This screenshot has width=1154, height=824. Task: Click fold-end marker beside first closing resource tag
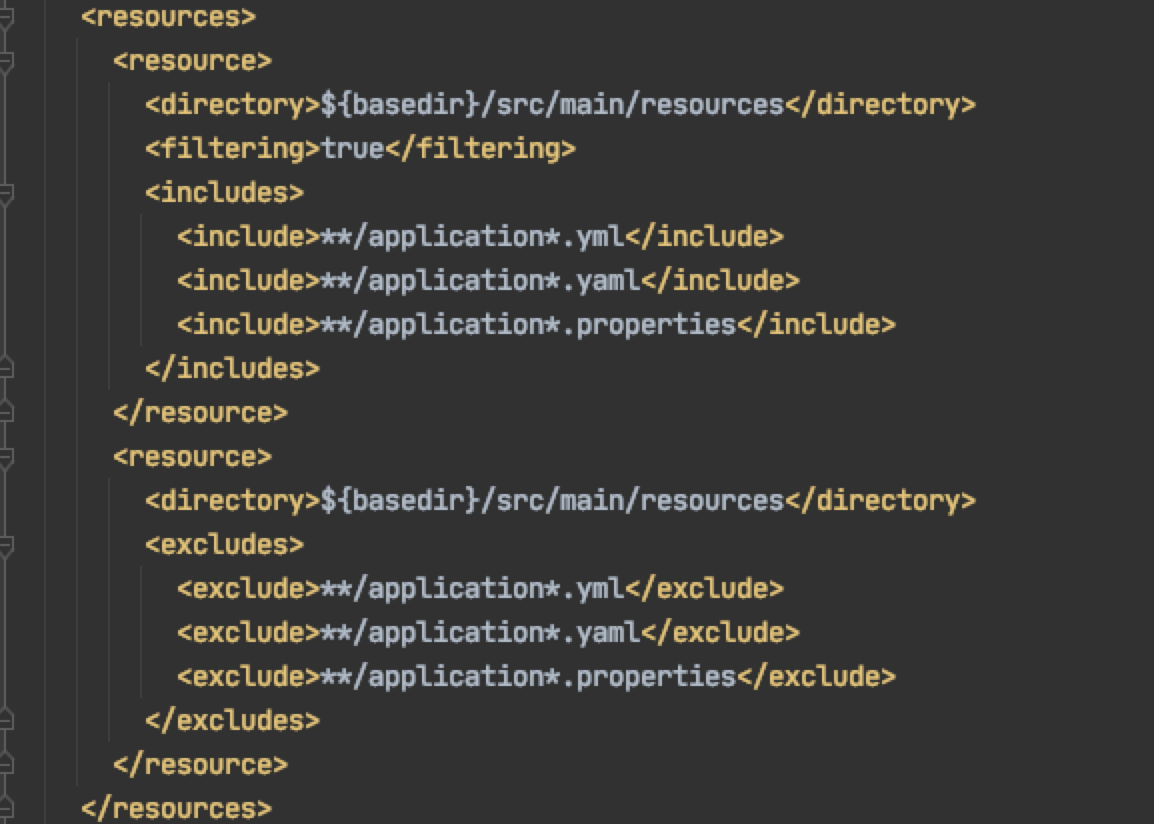tap(5, 413)
